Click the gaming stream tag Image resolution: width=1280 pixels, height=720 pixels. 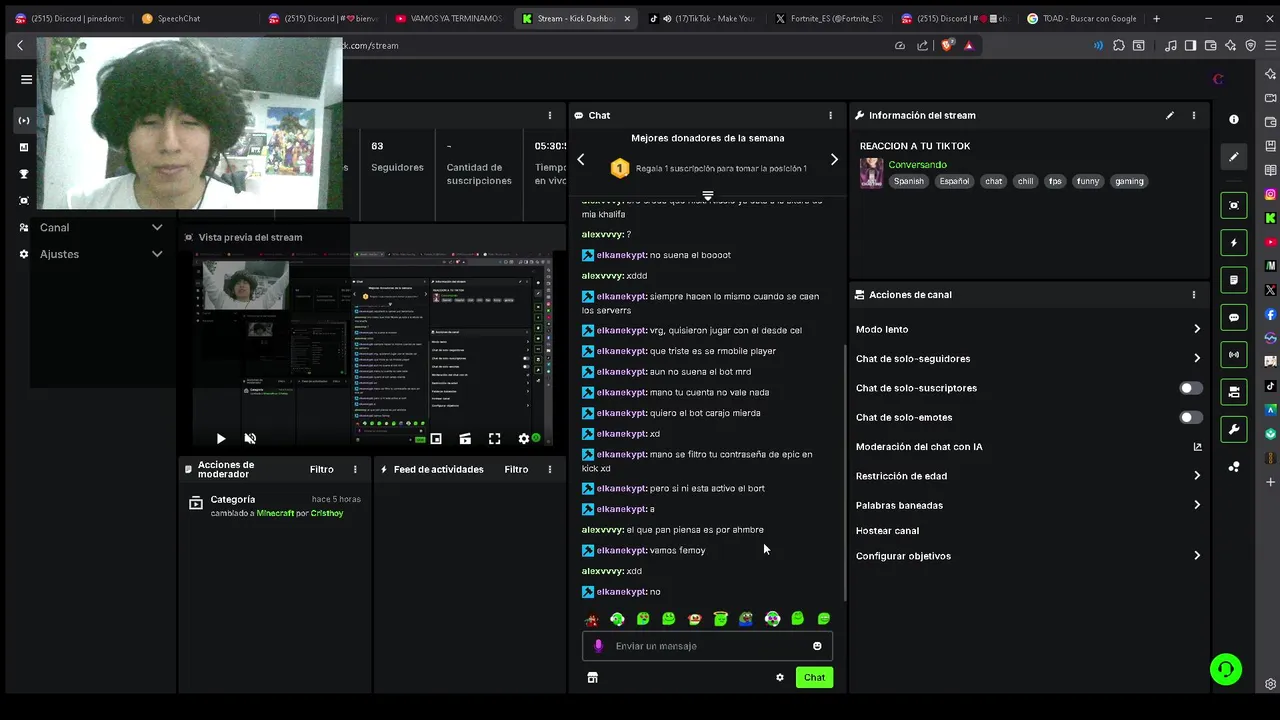(1129, 181)
